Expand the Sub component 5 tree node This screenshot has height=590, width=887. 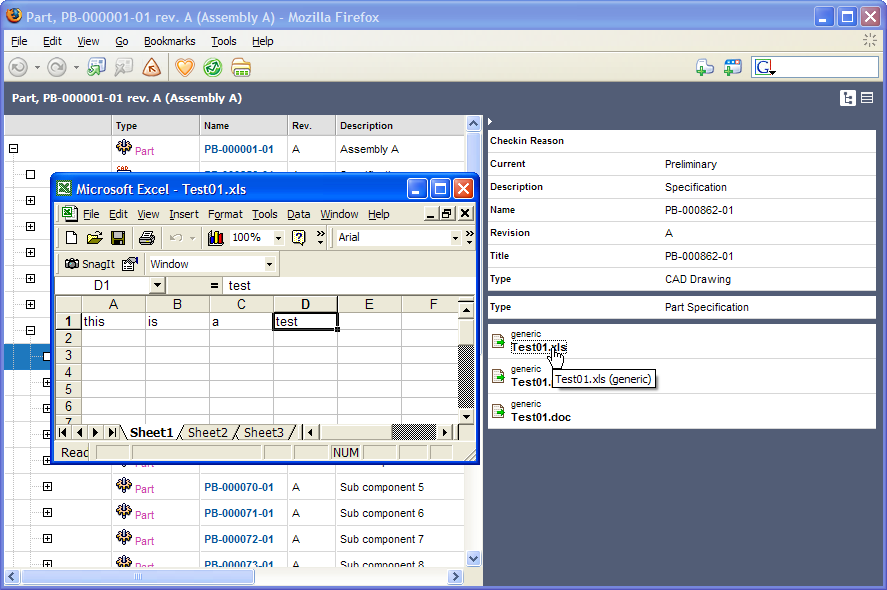click(47, 487)
